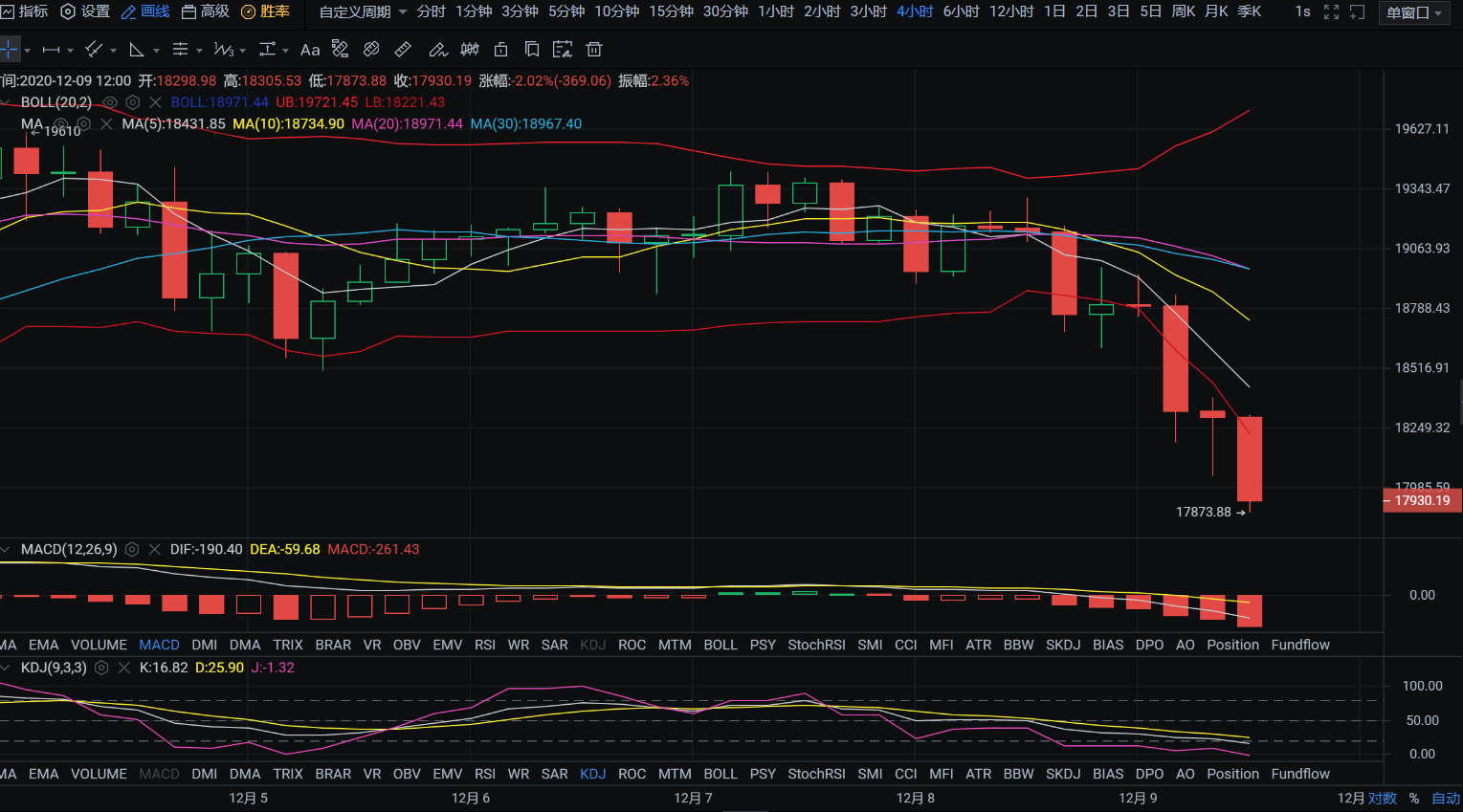Click the trash icon to delete drawings
Viewport: 1463px width, 812px height.
[x=594, y=50]
